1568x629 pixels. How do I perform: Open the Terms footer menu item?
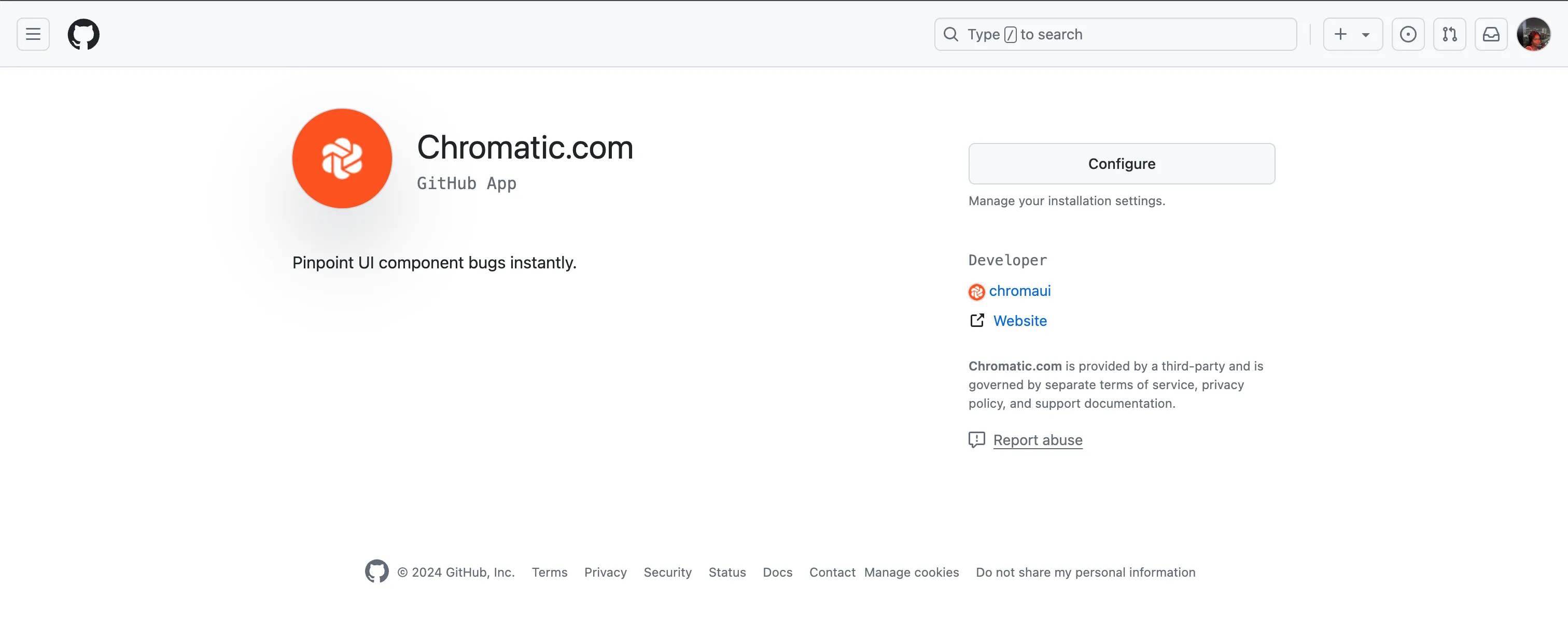[x=549, y=572]
